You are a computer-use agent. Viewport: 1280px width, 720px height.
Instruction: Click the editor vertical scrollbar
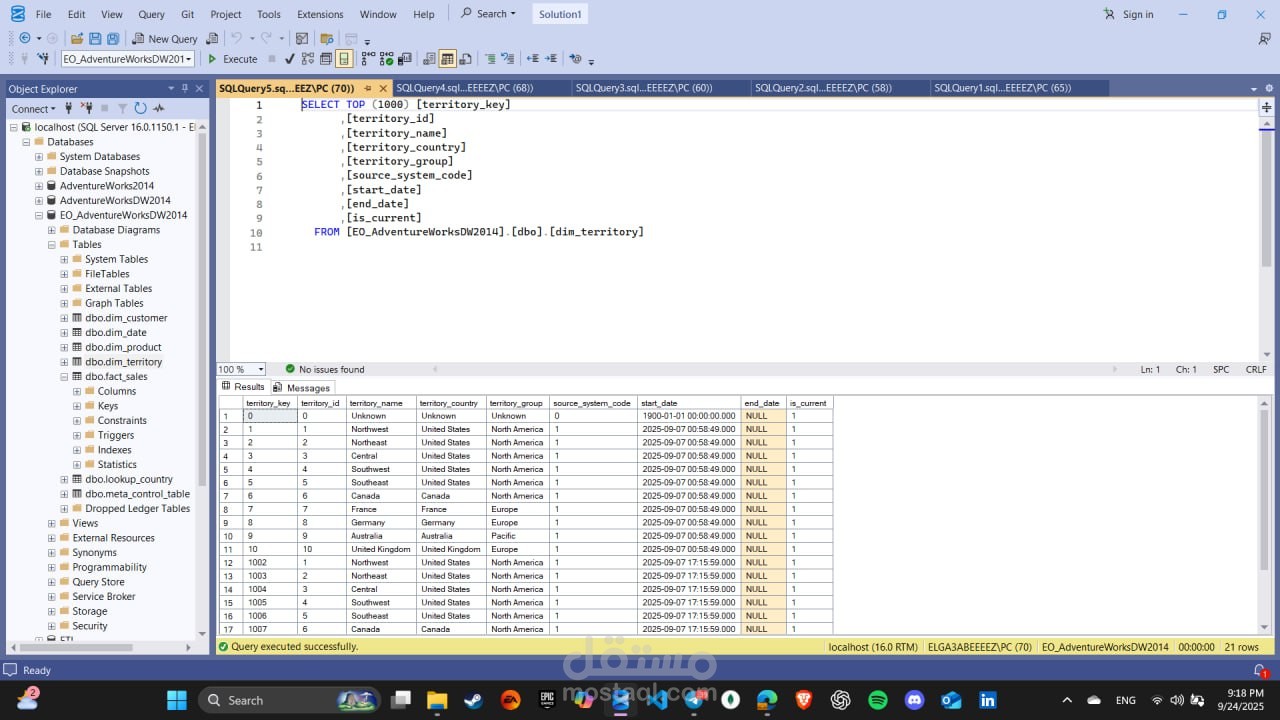point(1266,200)
